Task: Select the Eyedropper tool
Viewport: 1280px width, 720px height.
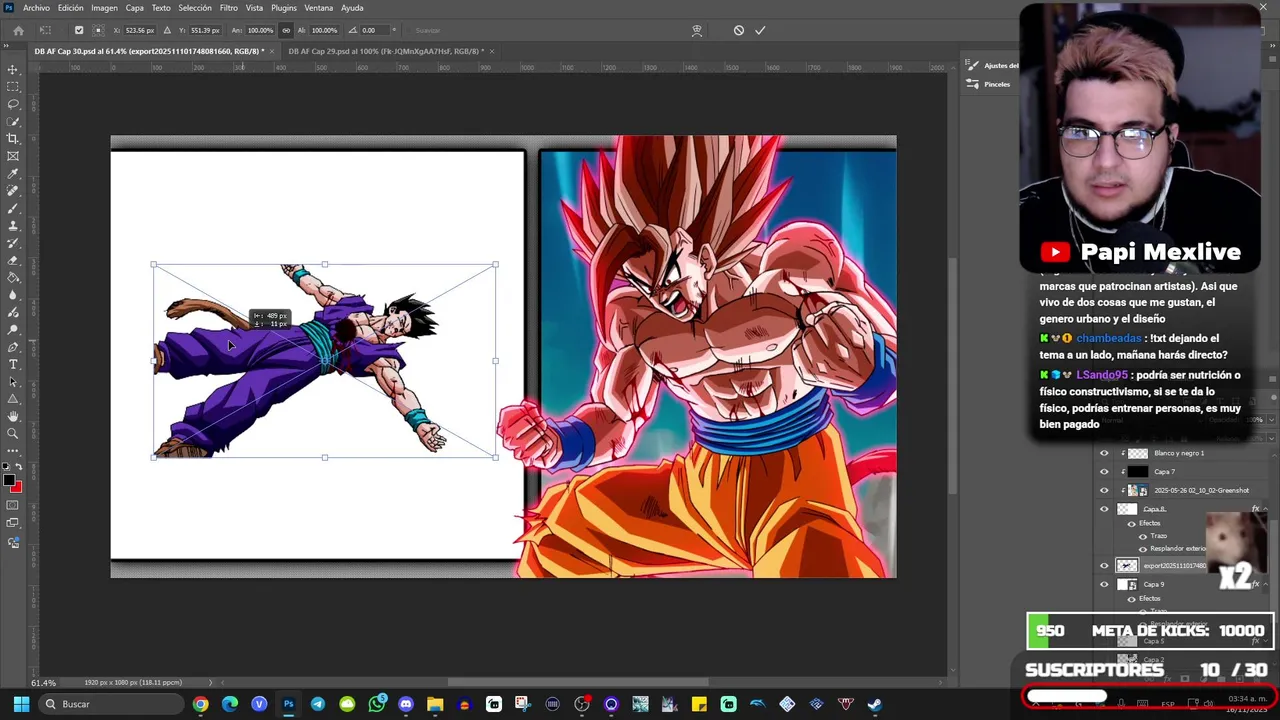Action: coord(13,174)
